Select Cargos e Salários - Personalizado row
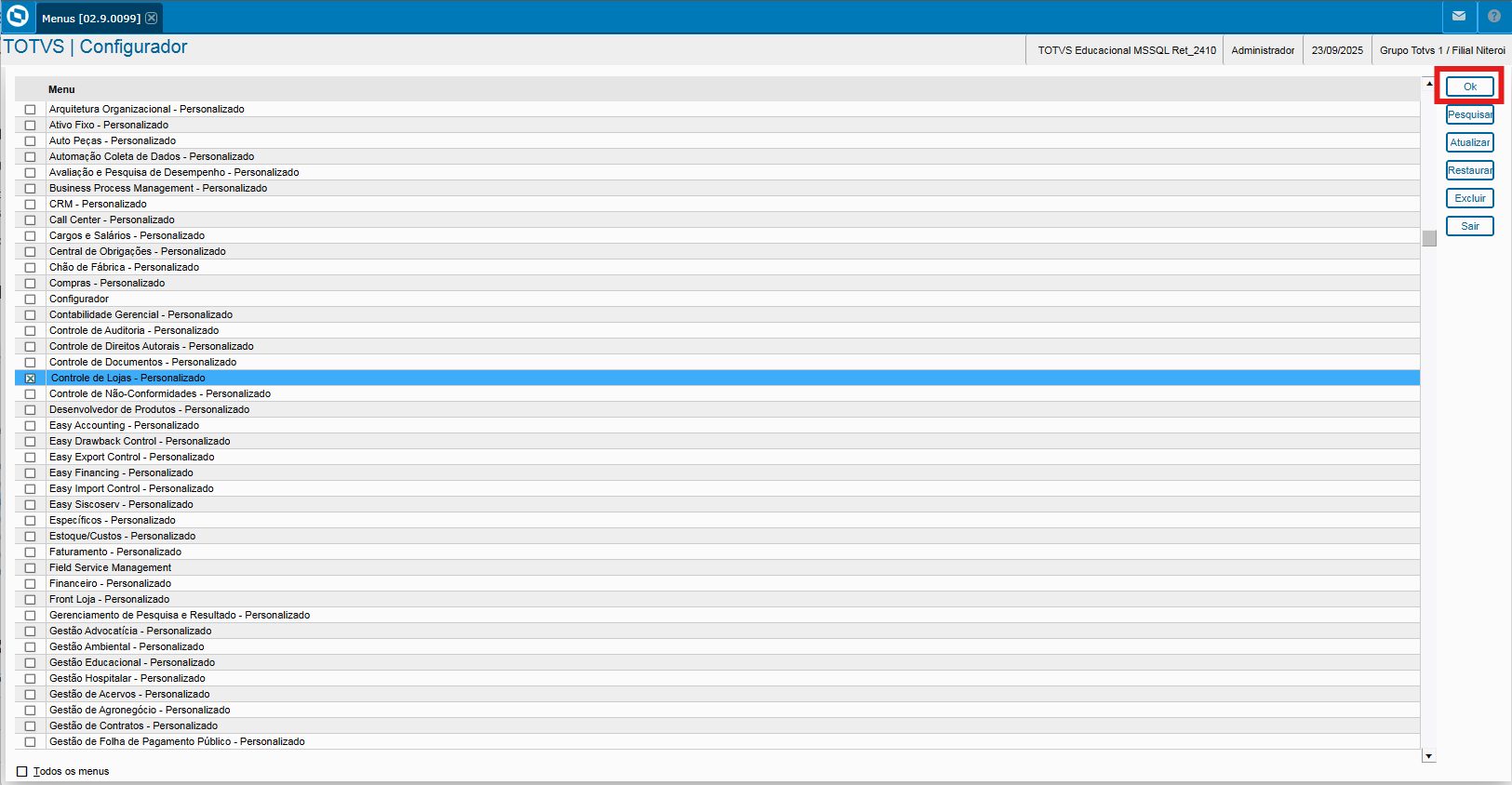The height and width of the screenshot is (785, 1512). coord(717,236)
